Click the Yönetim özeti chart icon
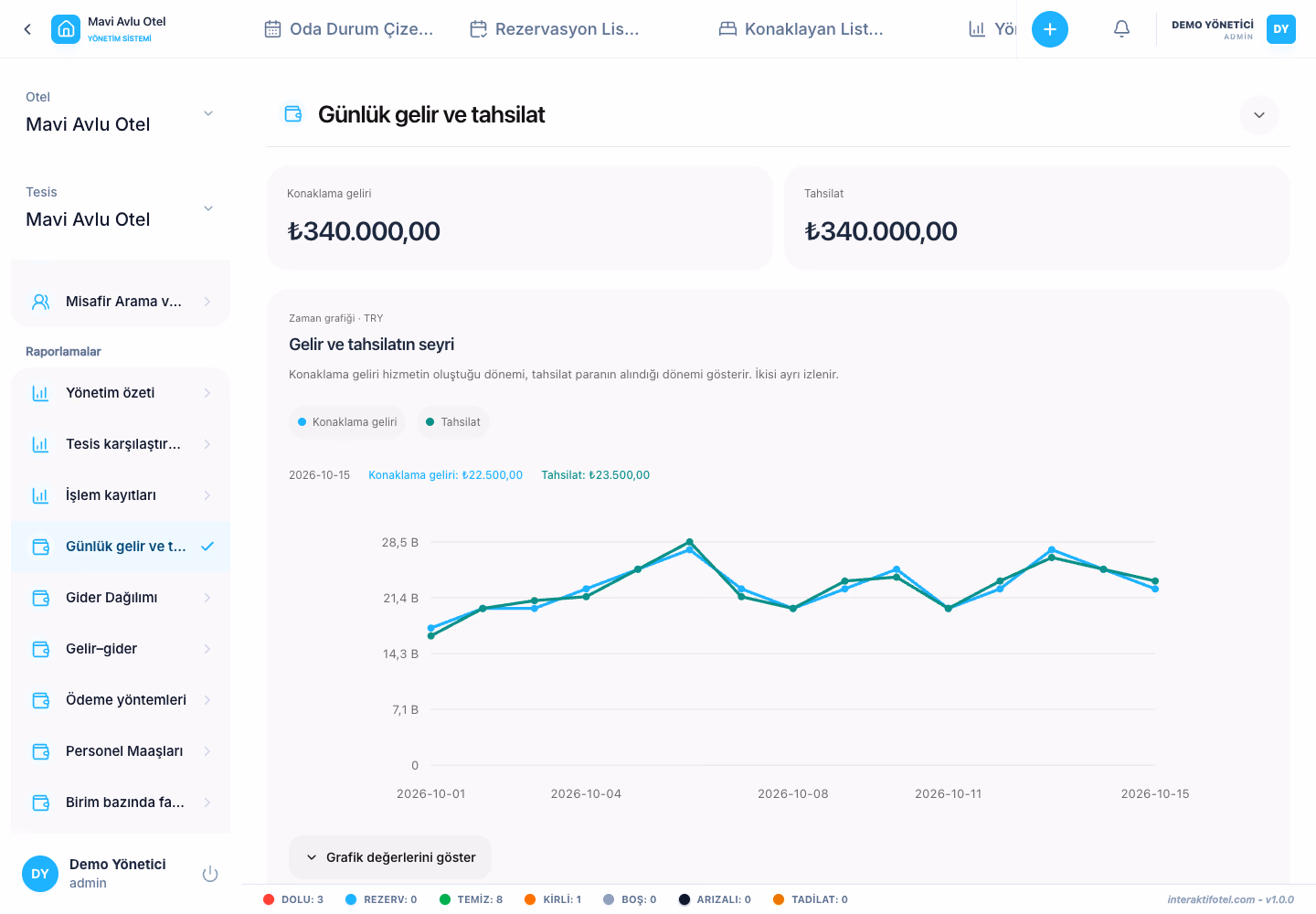 (x=40, y=393)
